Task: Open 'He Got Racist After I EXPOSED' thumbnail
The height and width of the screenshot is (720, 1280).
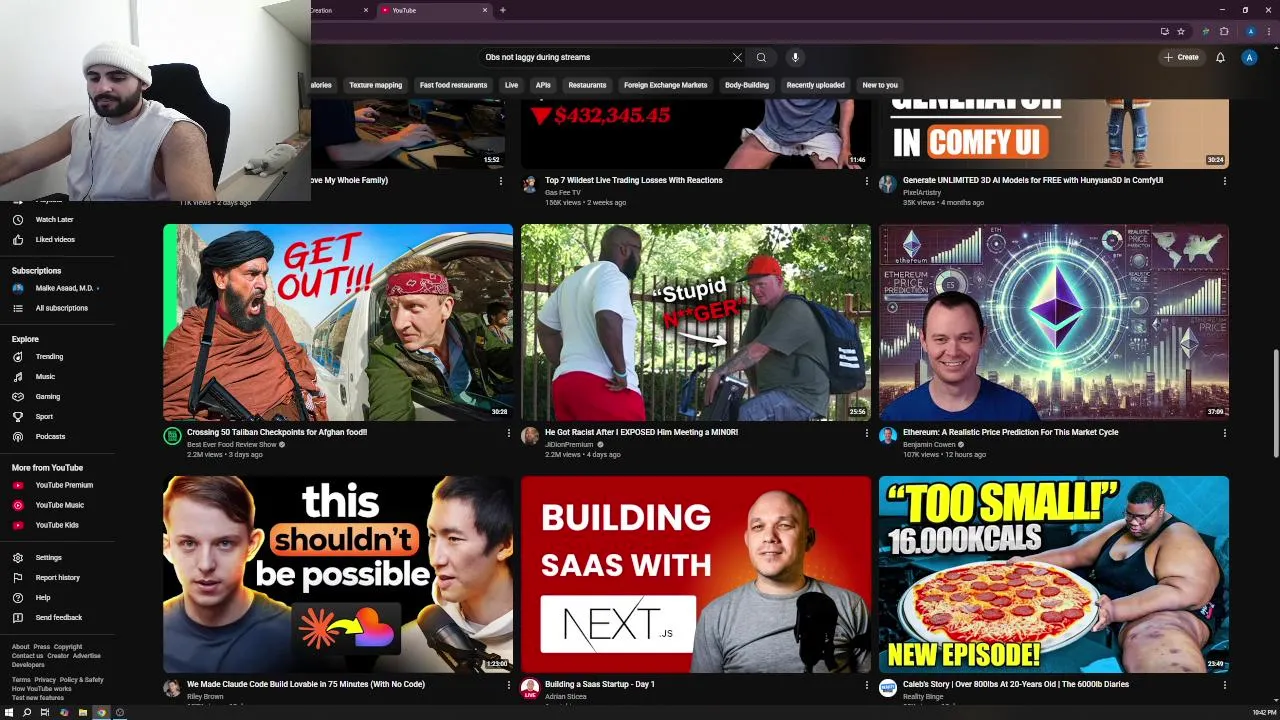Action: (x=696, y=322)
